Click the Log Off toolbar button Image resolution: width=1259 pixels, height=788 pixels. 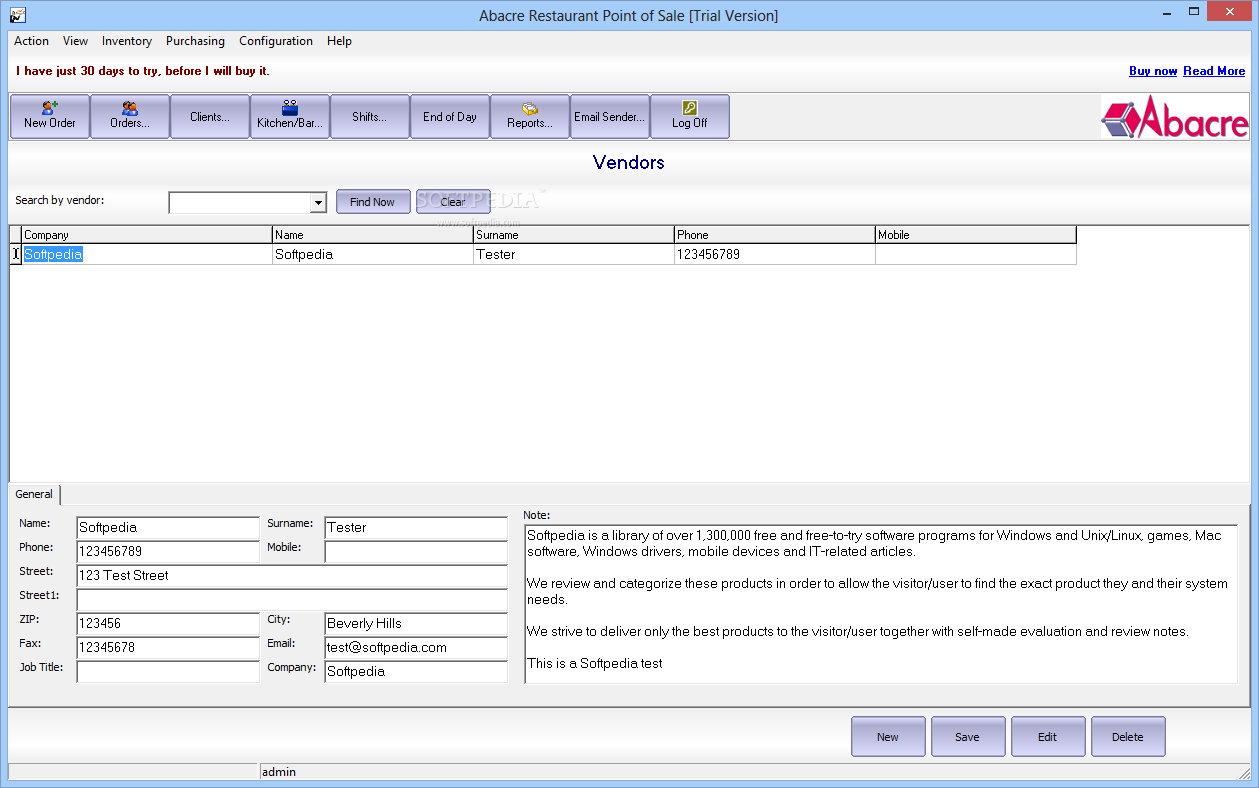point(690,116)
